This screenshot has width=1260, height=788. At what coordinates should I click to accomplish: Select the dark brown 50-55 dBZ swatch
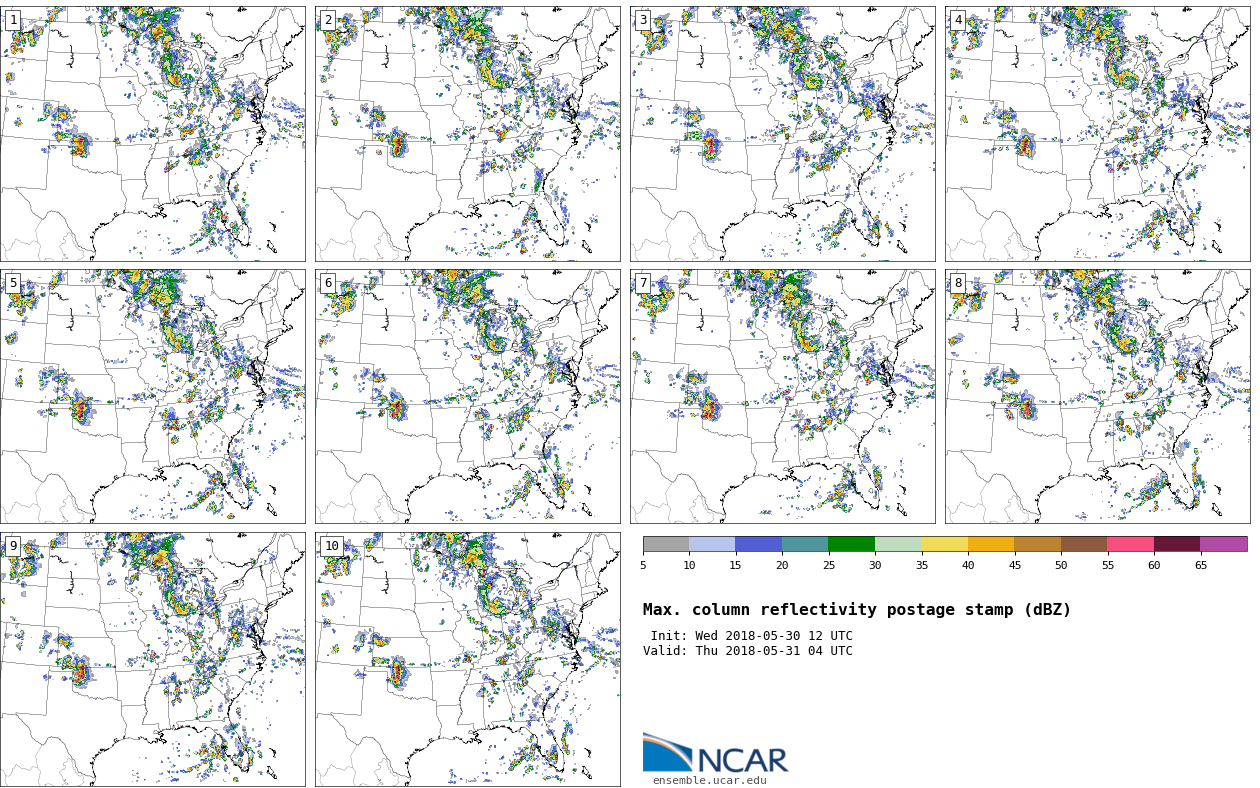coord(1084,544)
